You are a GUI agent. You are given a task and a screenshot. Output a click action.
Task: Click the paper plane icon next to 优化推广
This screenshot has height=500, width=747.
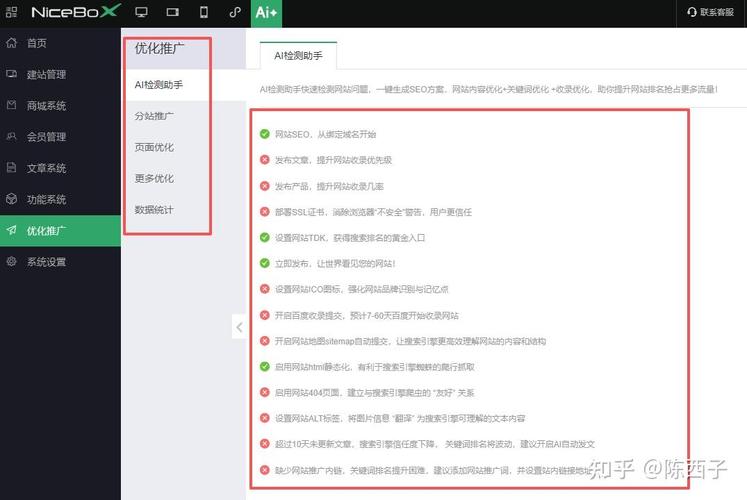[x=11, y=230]
